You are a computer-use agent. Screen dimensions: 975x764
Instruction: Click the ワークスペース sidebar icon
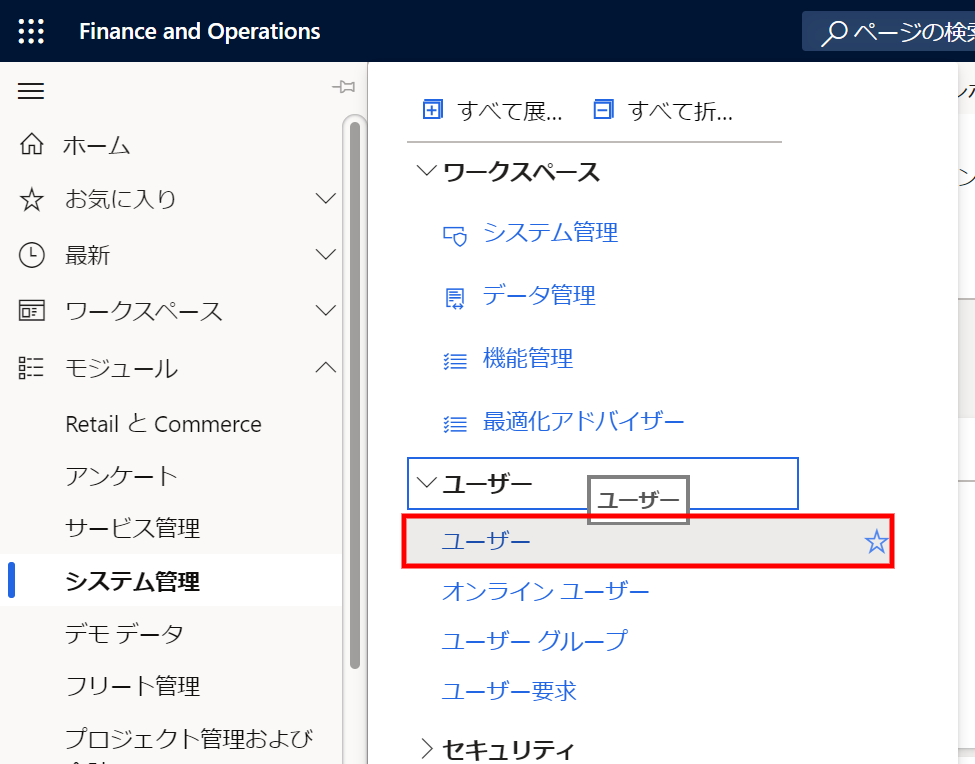tap(31, 310)
